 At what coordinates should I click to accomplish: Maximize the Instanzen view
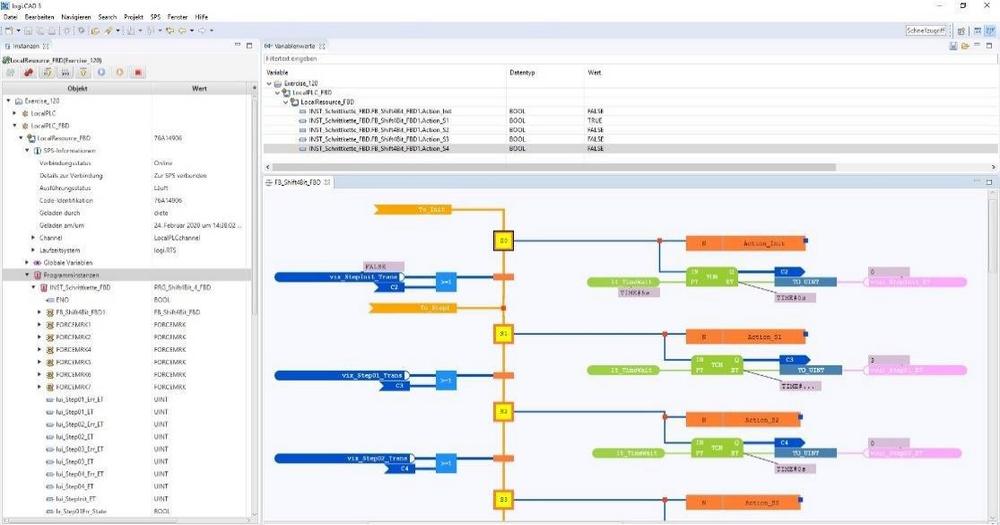249,45
